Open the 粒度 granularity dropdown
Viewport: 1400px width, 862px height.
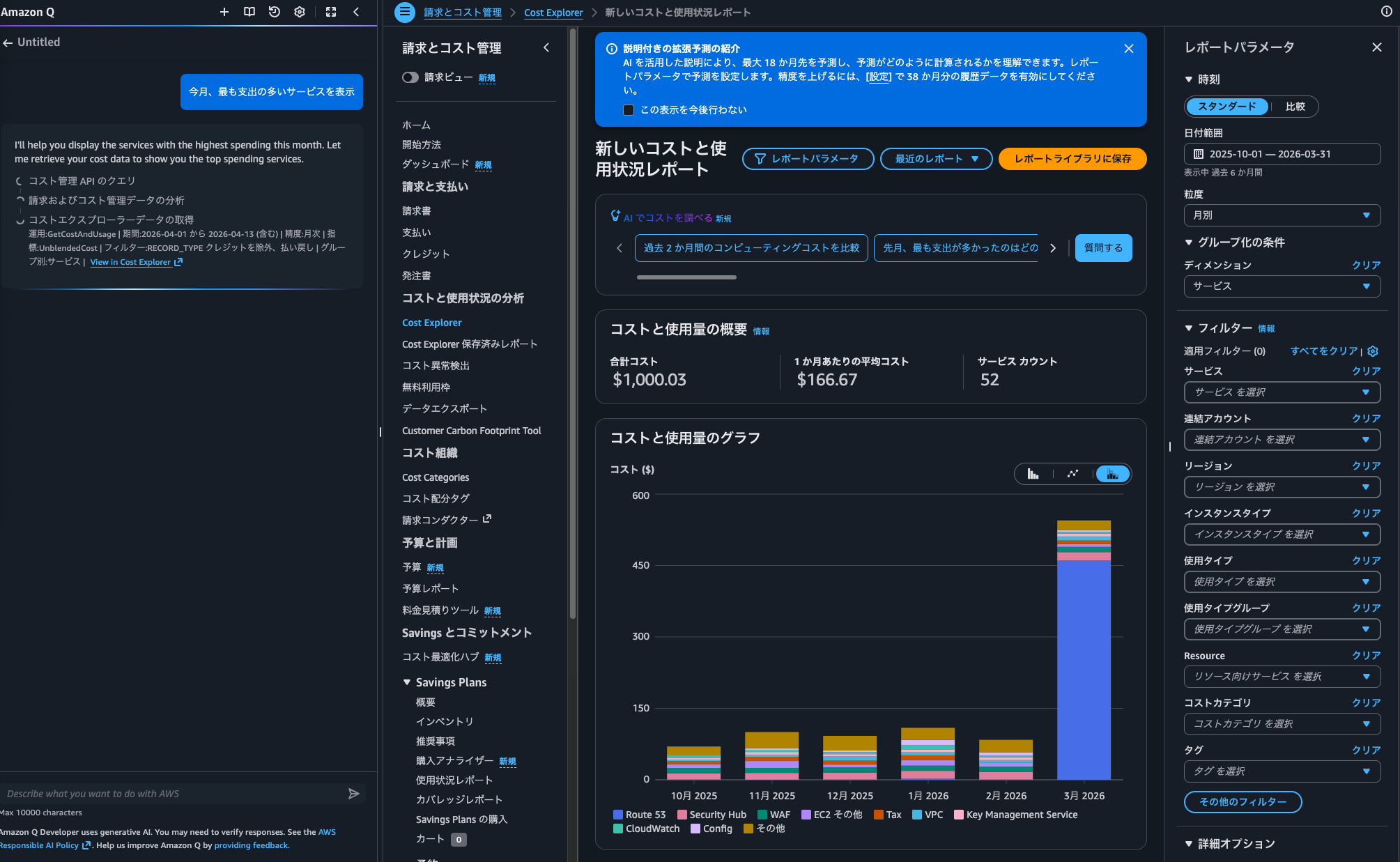tap(1282, 215)
